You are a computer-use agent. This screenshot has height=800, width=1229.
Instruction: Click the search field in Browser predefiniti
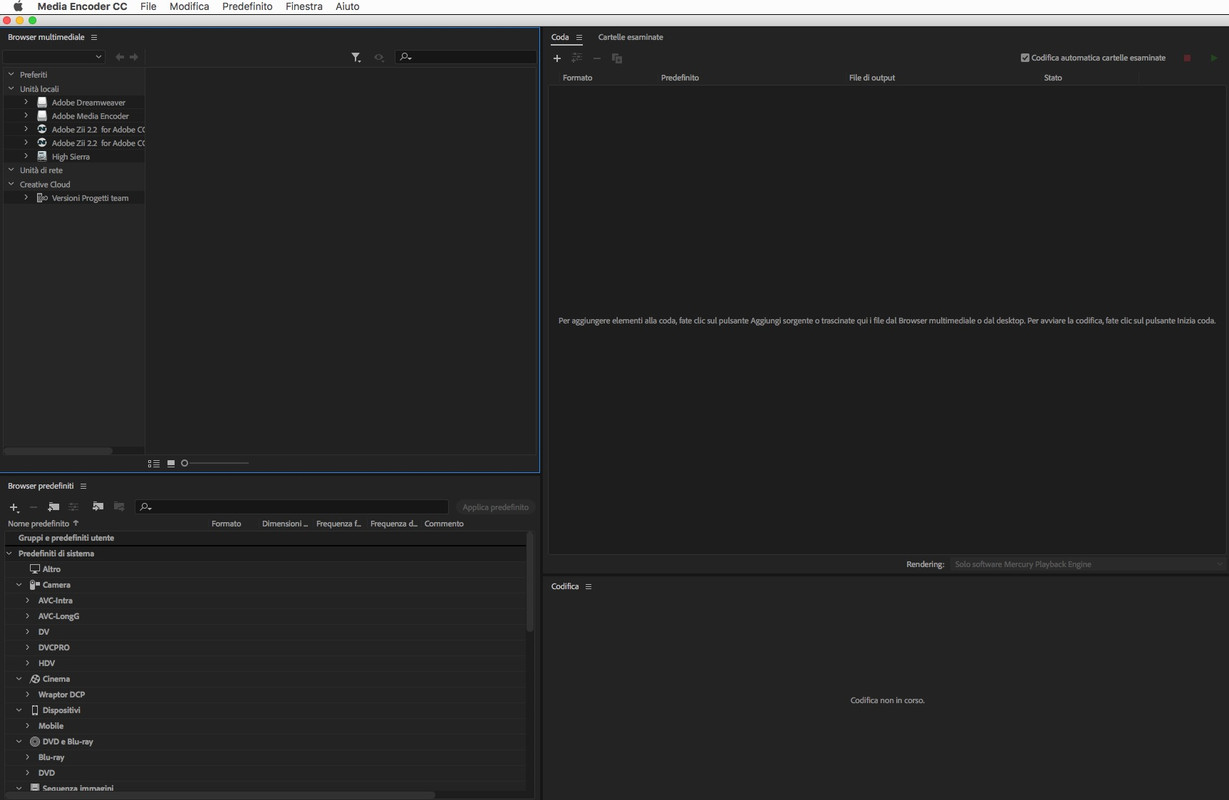(292, 507)
